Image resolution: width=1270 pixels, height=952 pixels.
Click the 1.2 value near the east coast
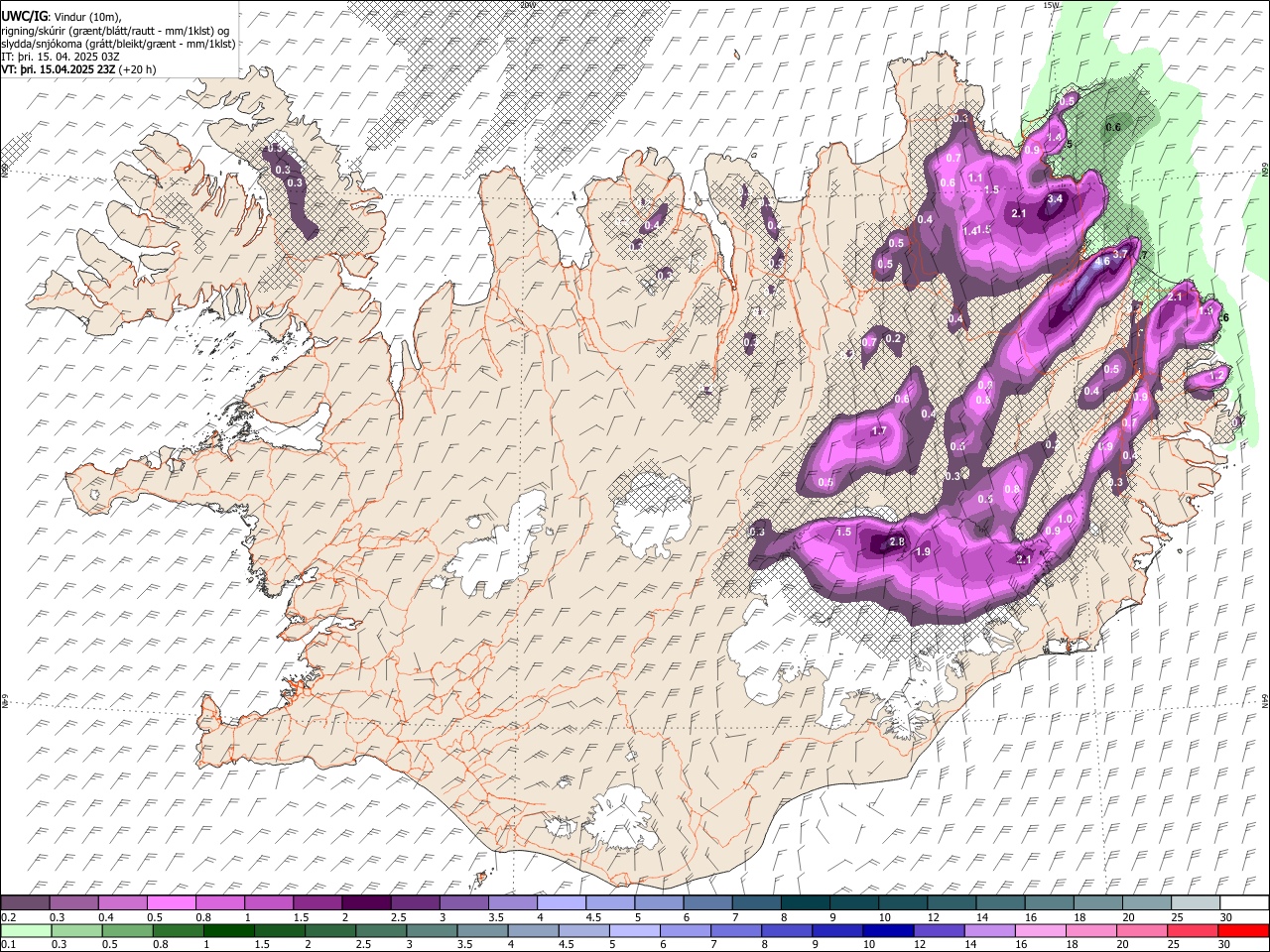point(1216,378)
